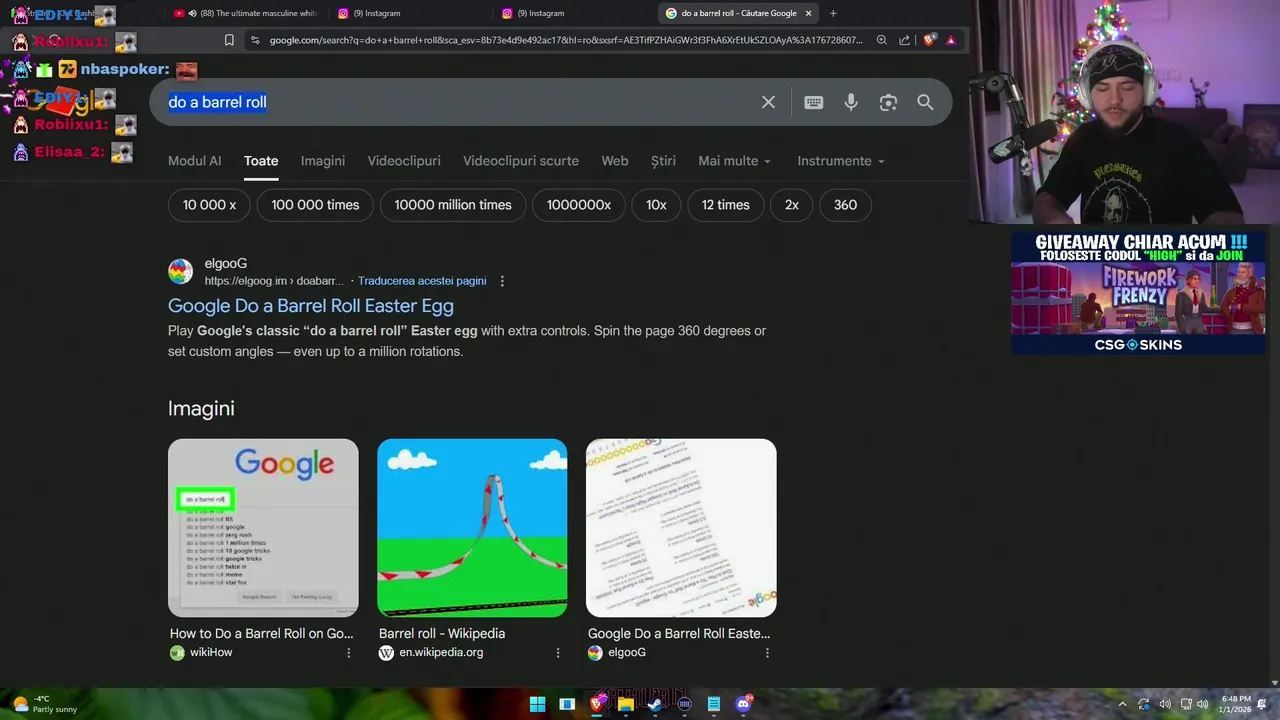
Task: Expand the 'Mai multe' dropdown
Action: (734, 161)
